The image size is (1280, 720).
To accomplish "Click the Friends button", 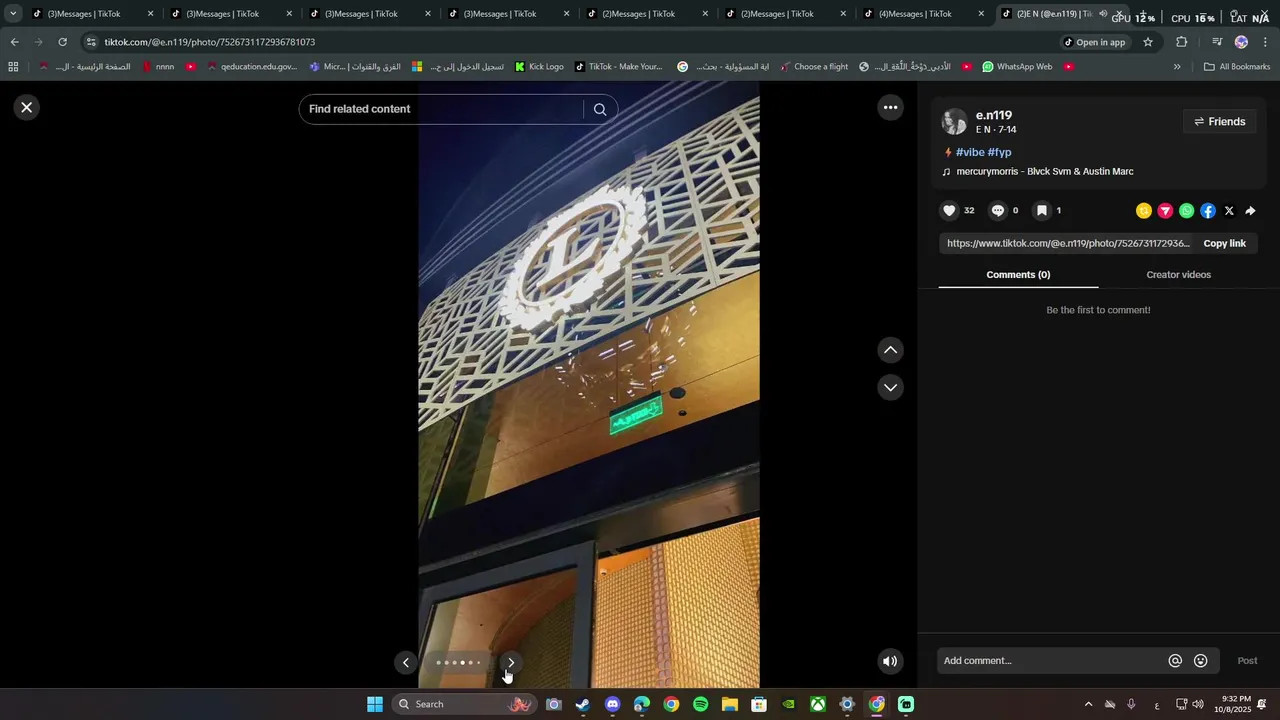I will point(1219,122).
